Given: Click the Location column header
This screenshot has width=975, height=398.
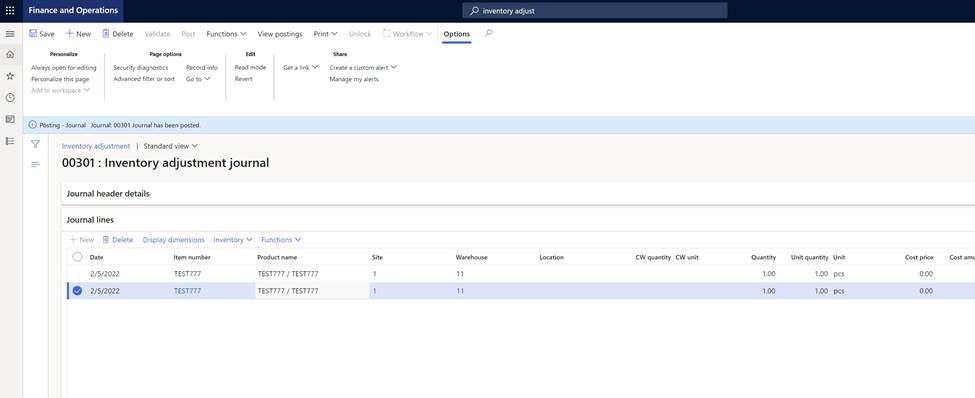Looking at the screenshot, I should [x=552, y=257].
